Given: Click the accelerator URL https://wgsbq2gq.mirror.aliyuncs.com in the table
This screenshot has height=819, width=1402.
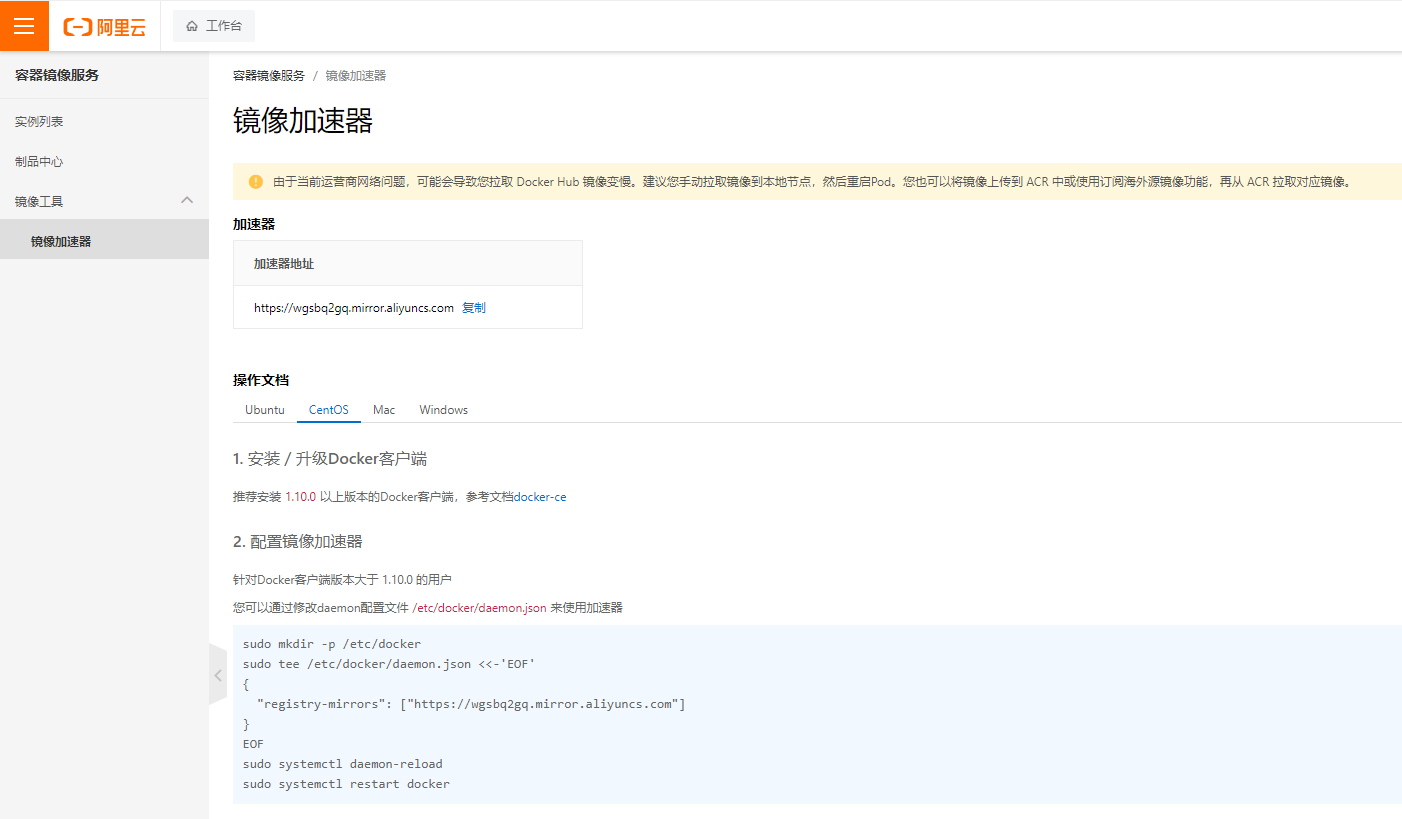Looking at the screenshot, I should tap(354, 308).
